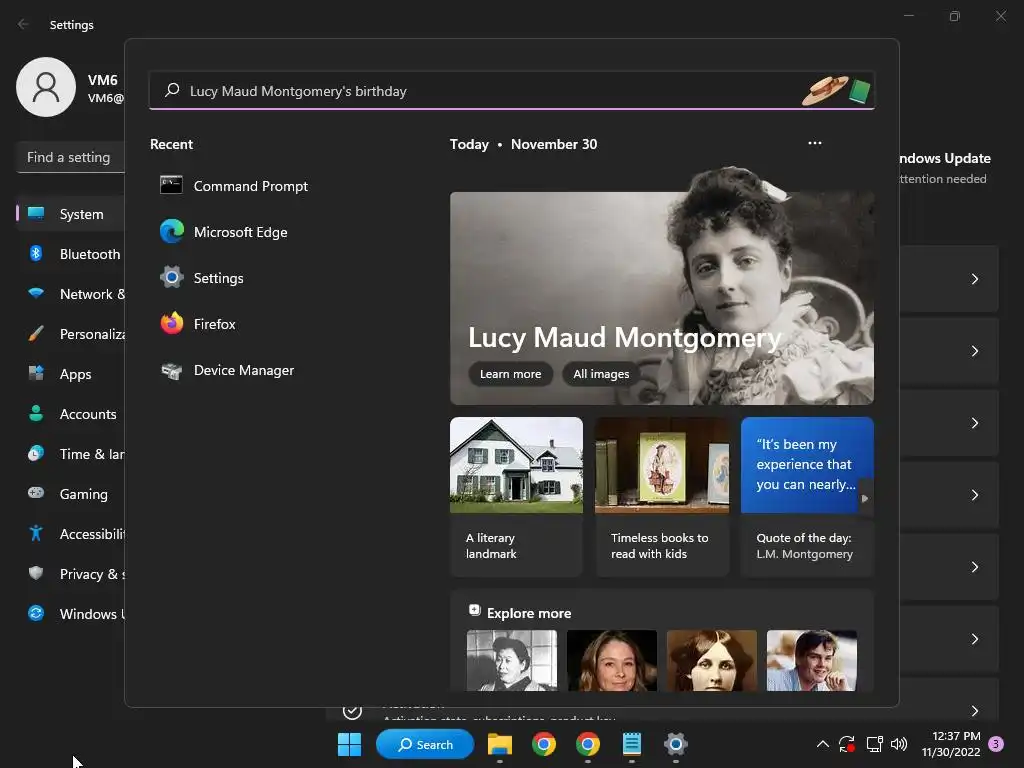
Task: Click the Privacy shield icon
Action: (36, 573)
